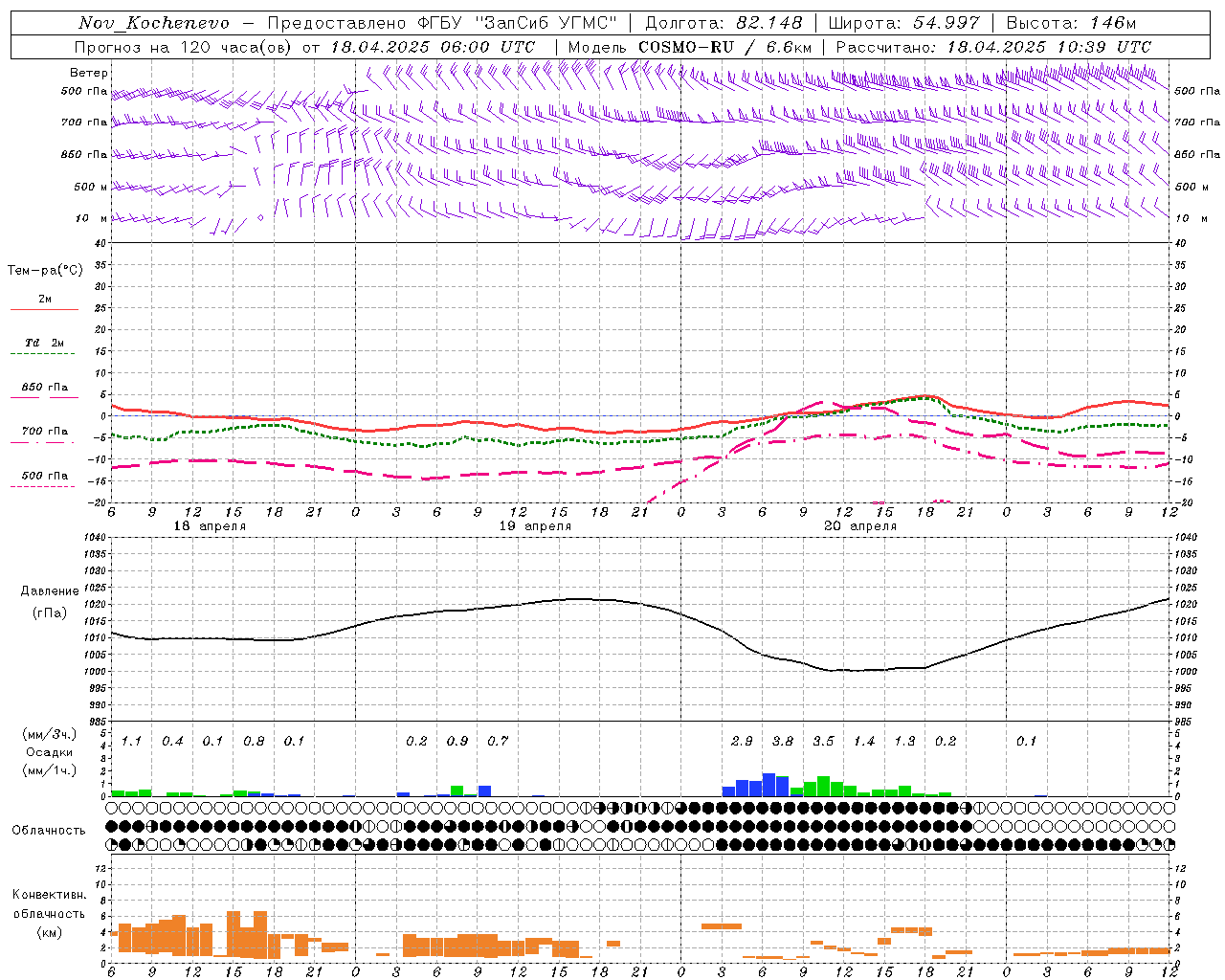1225x980 pixels.
Task: Click the green dashed Td 2м legend line
Action: [x=43, y=353]
